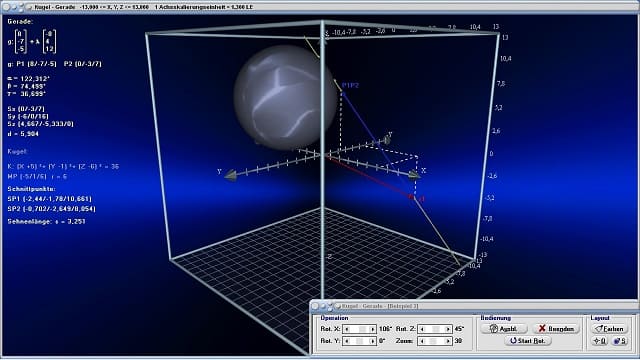The height and width of the screenshot is (360, 640).
Task: Hide the panel with the Ausbl. button
Action: (504, 329)
